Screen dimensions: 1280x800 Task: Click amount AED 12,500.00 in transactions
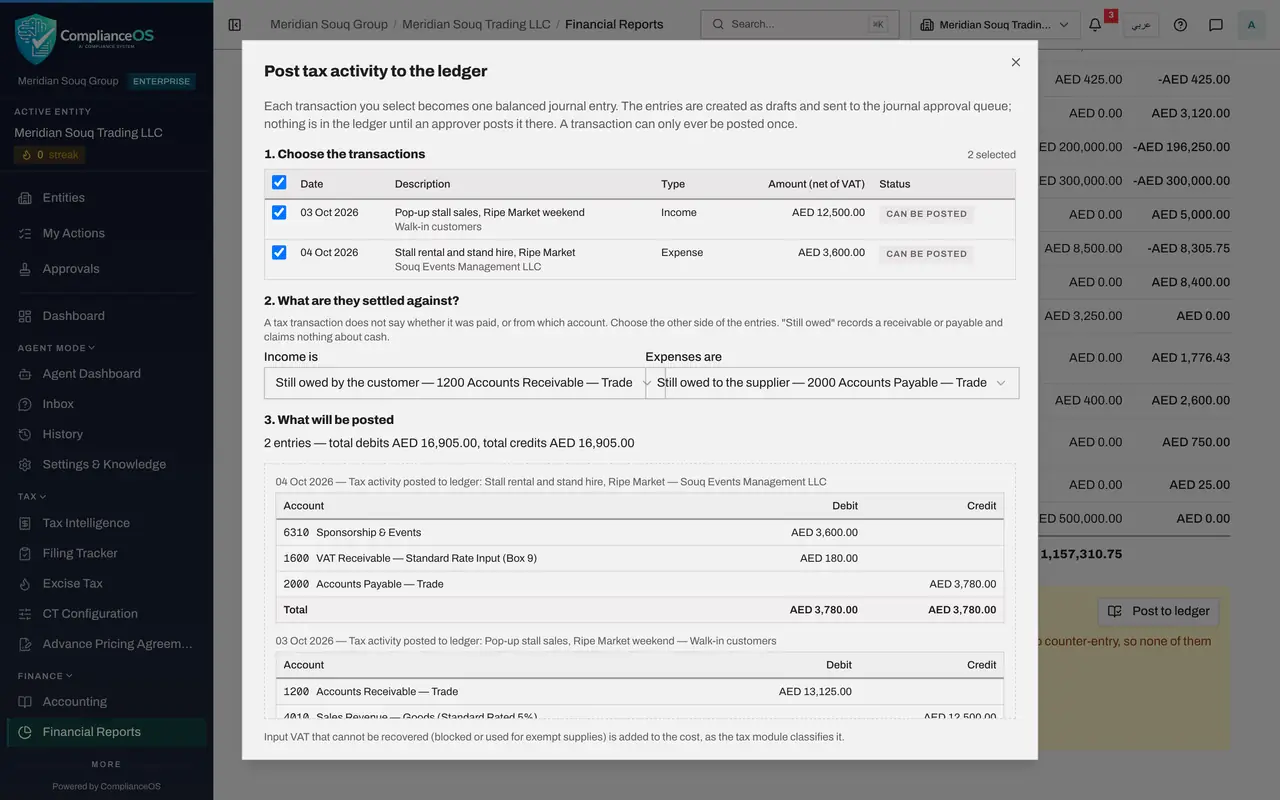point(828,212)
